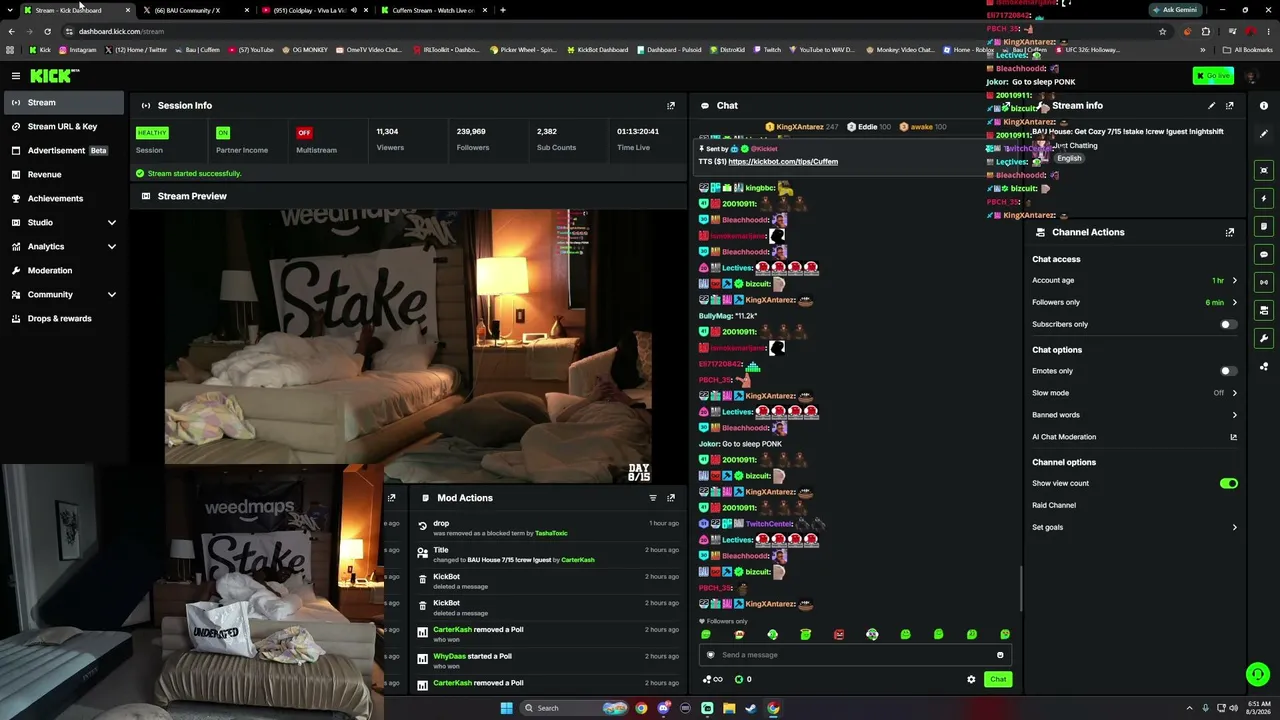Click the chat bubble icon in right rail

click(x=1264, y=254)
